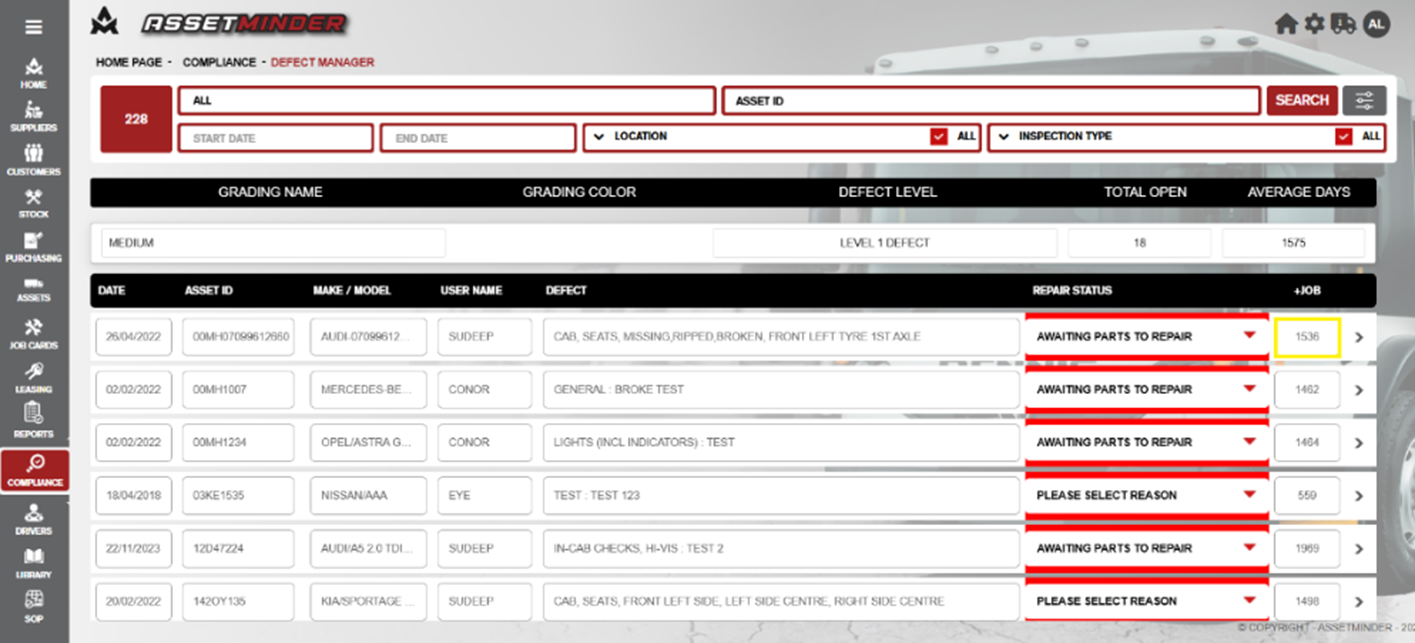The height and width of the screenshot is (643, 1415).
Task: Open repair status dropdown for 00MH1234
Action: 1146,443
